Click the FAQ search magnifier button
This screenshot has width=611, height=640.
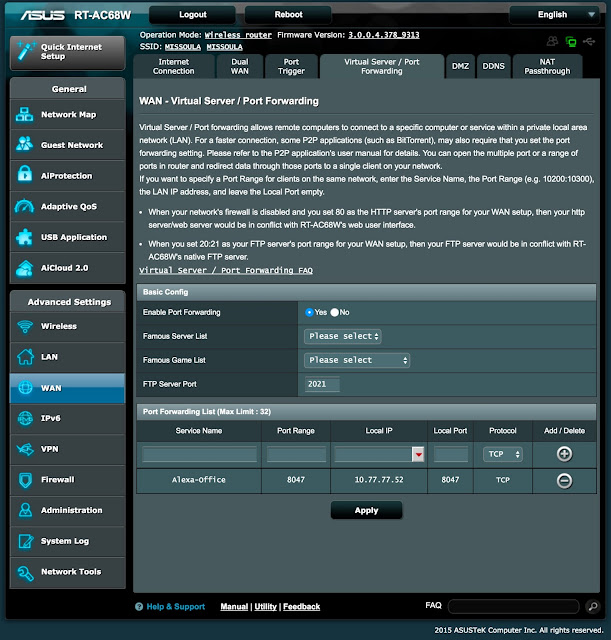pos(593,606)
